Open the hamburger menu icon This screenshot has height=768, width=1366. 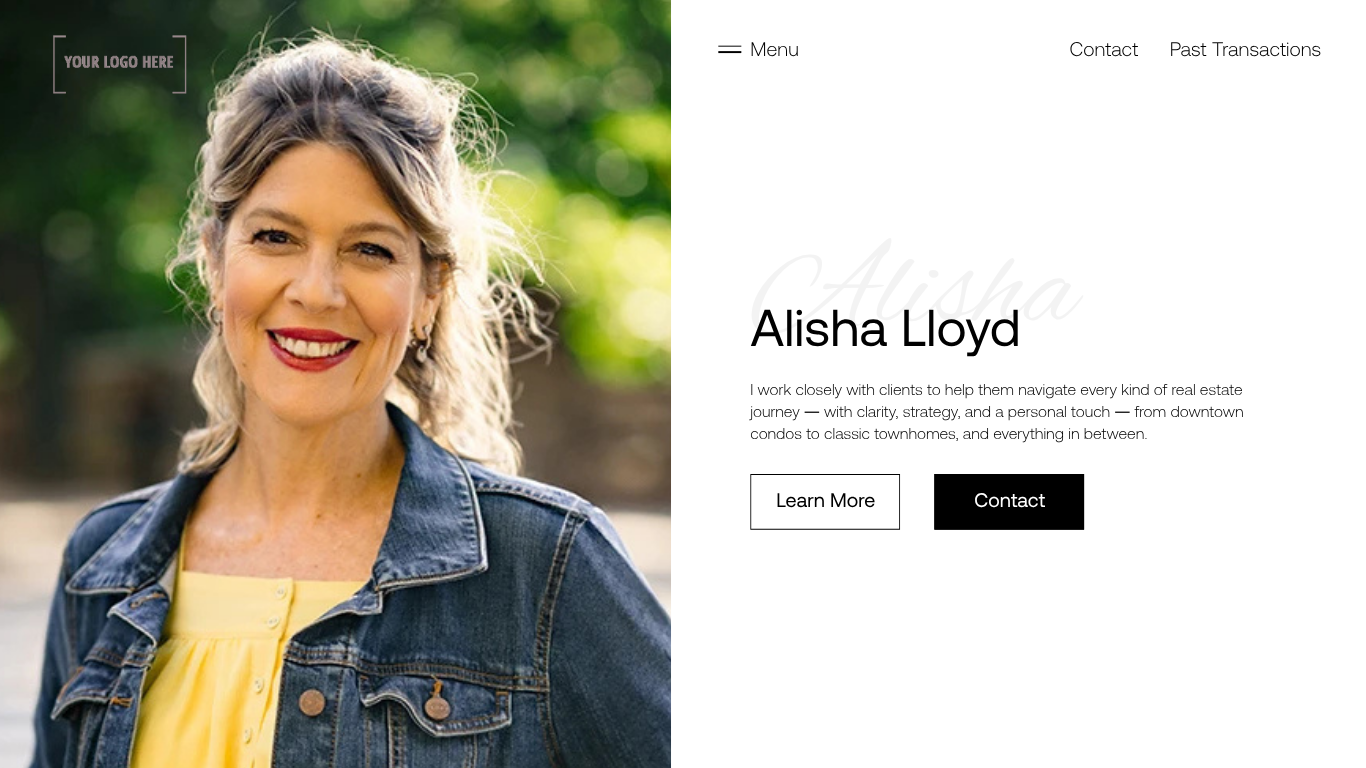[729, 50]
